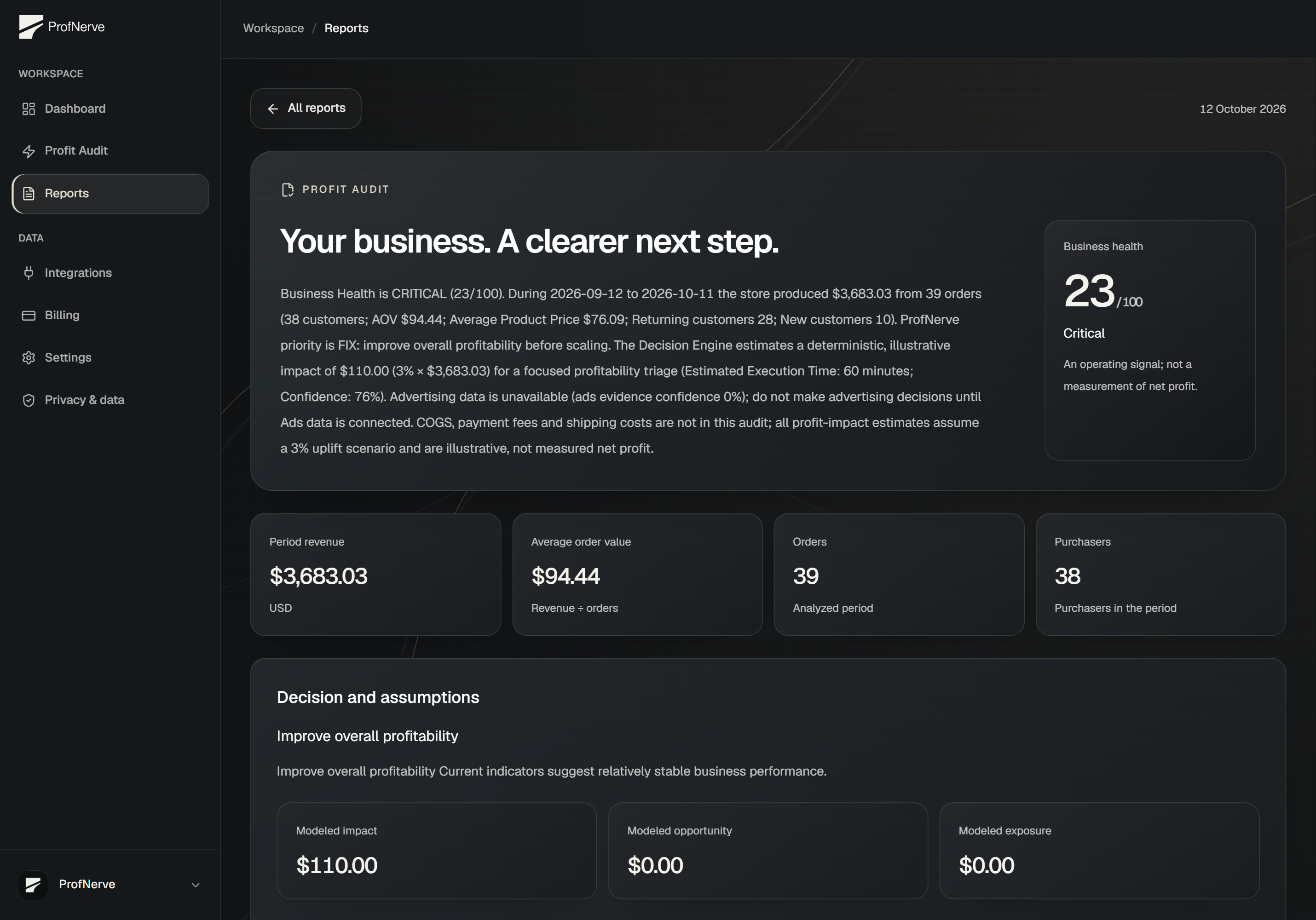
Task: Click the Workspace breadcrumb link
Action: [x=273, y=28]
